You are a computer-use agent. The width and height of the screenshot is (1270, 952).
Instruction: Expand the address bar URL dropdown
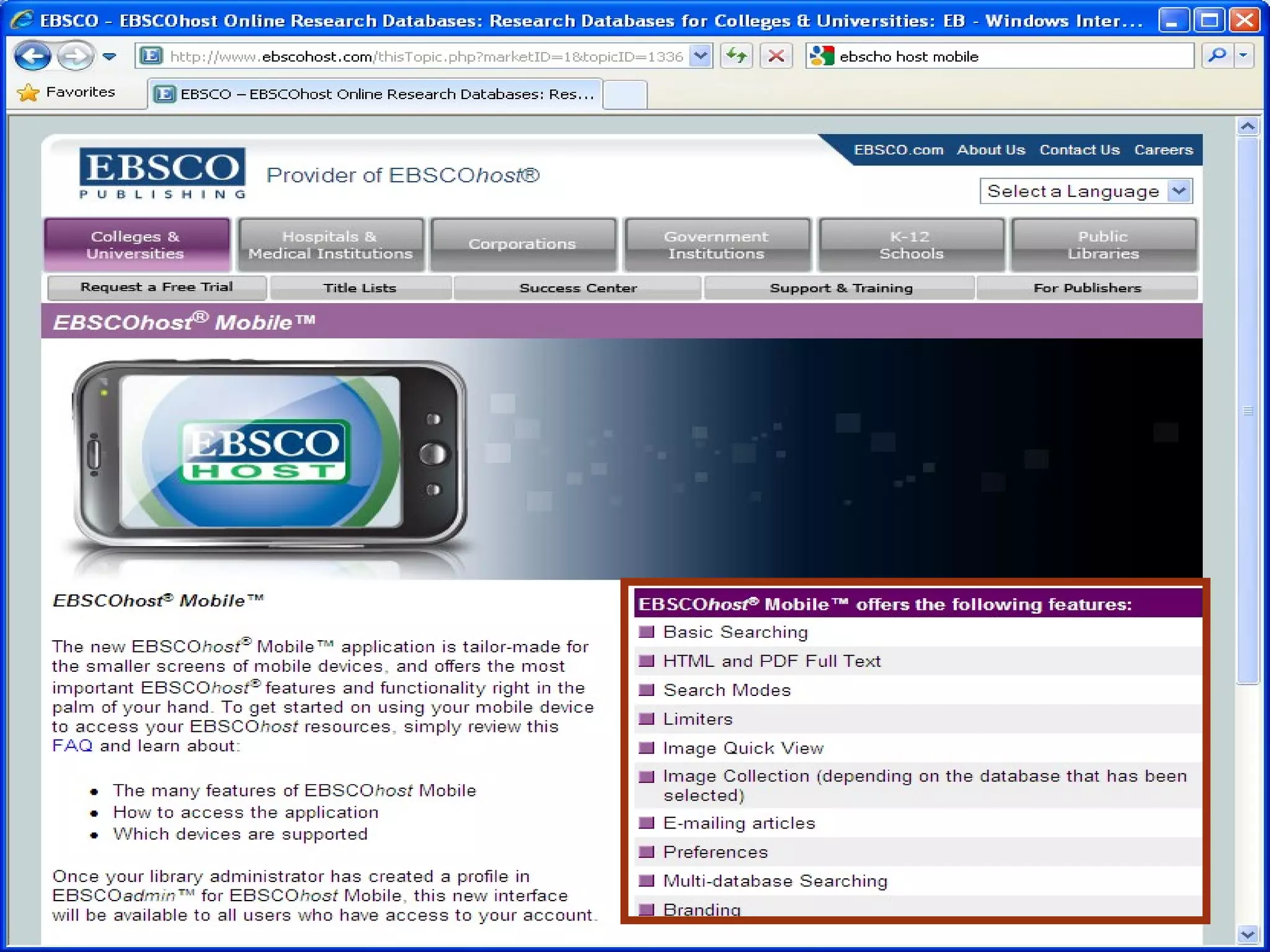pyautogui.click(x=700, y=56)
